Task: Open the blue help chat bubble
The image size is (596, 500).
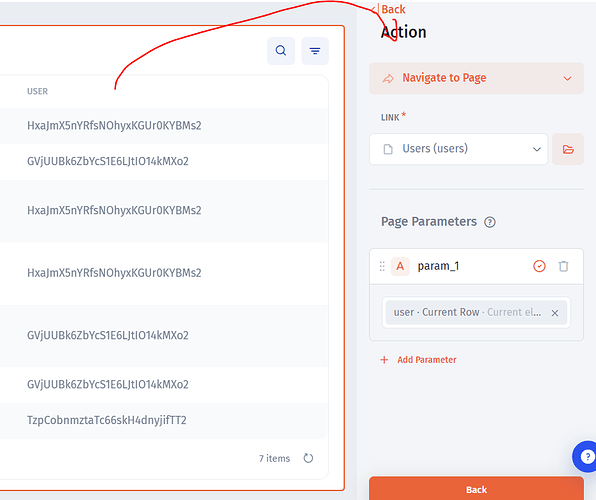Action: point(585,456)
